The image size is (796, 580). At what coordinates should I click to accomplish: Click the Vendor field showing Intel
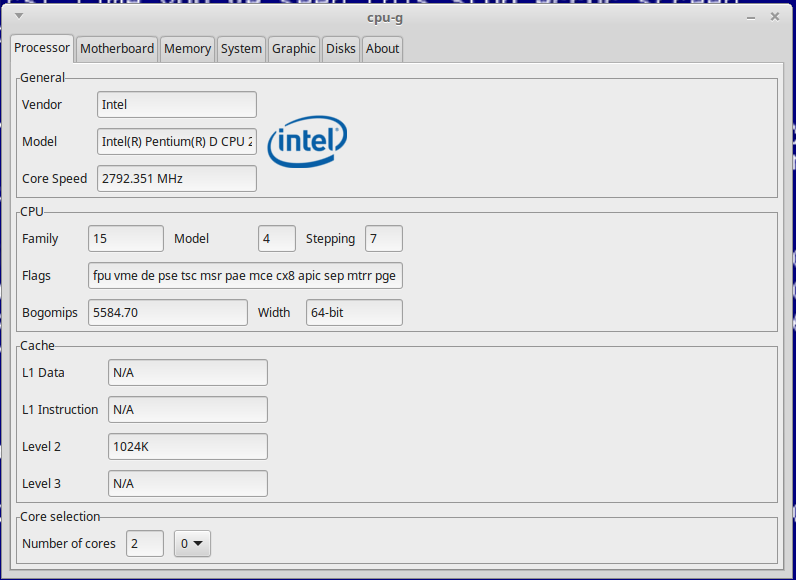[x=177, y=105]
